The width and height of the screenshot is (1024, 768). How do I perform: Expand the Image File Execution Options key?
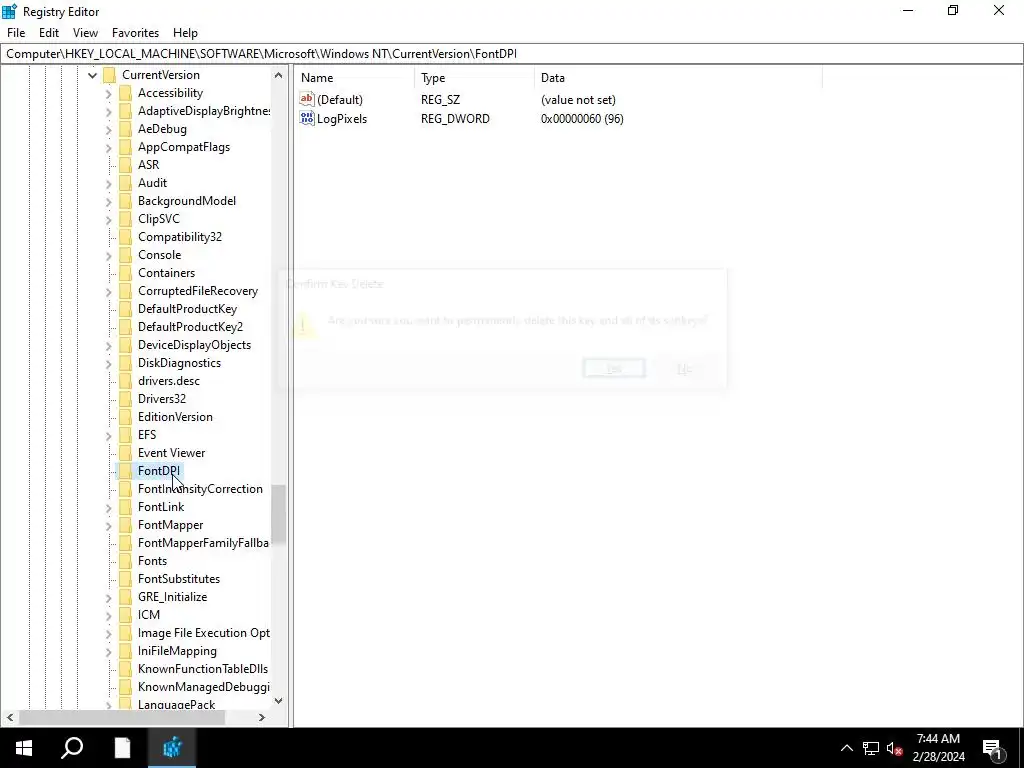108,633
